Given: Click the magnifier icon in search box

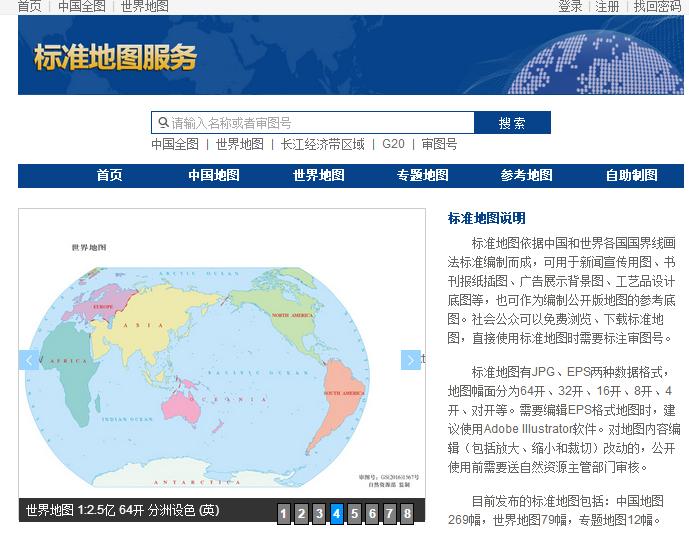Looking at the screenshot, I should tap(162, 123).
